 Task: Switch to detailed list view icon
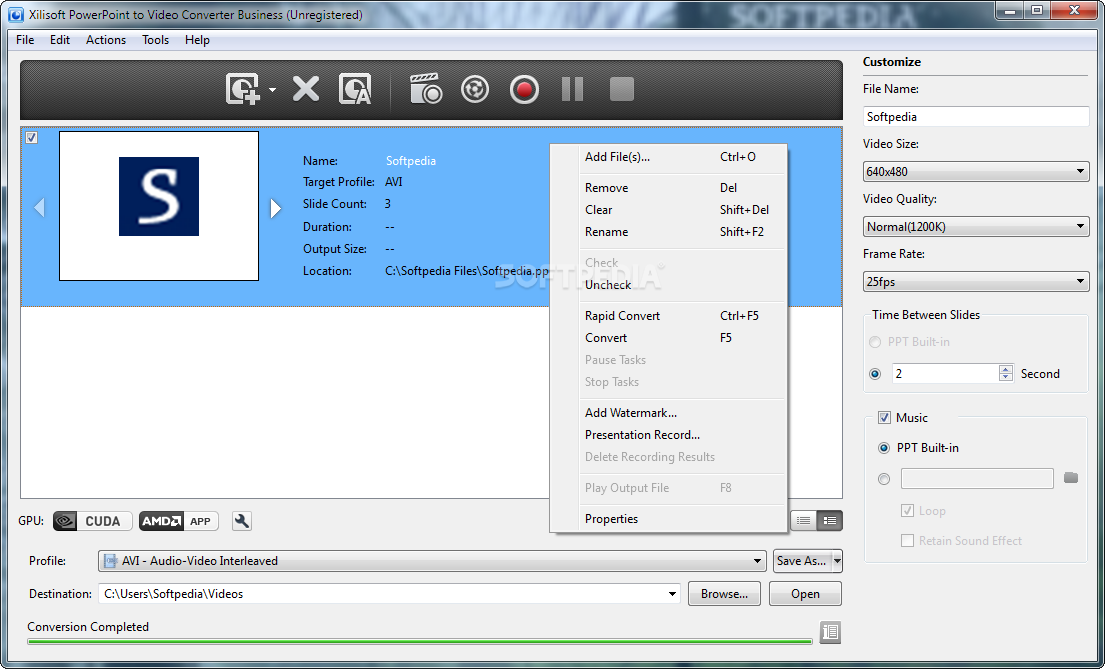pyautogui.click(x=829, y=521)
